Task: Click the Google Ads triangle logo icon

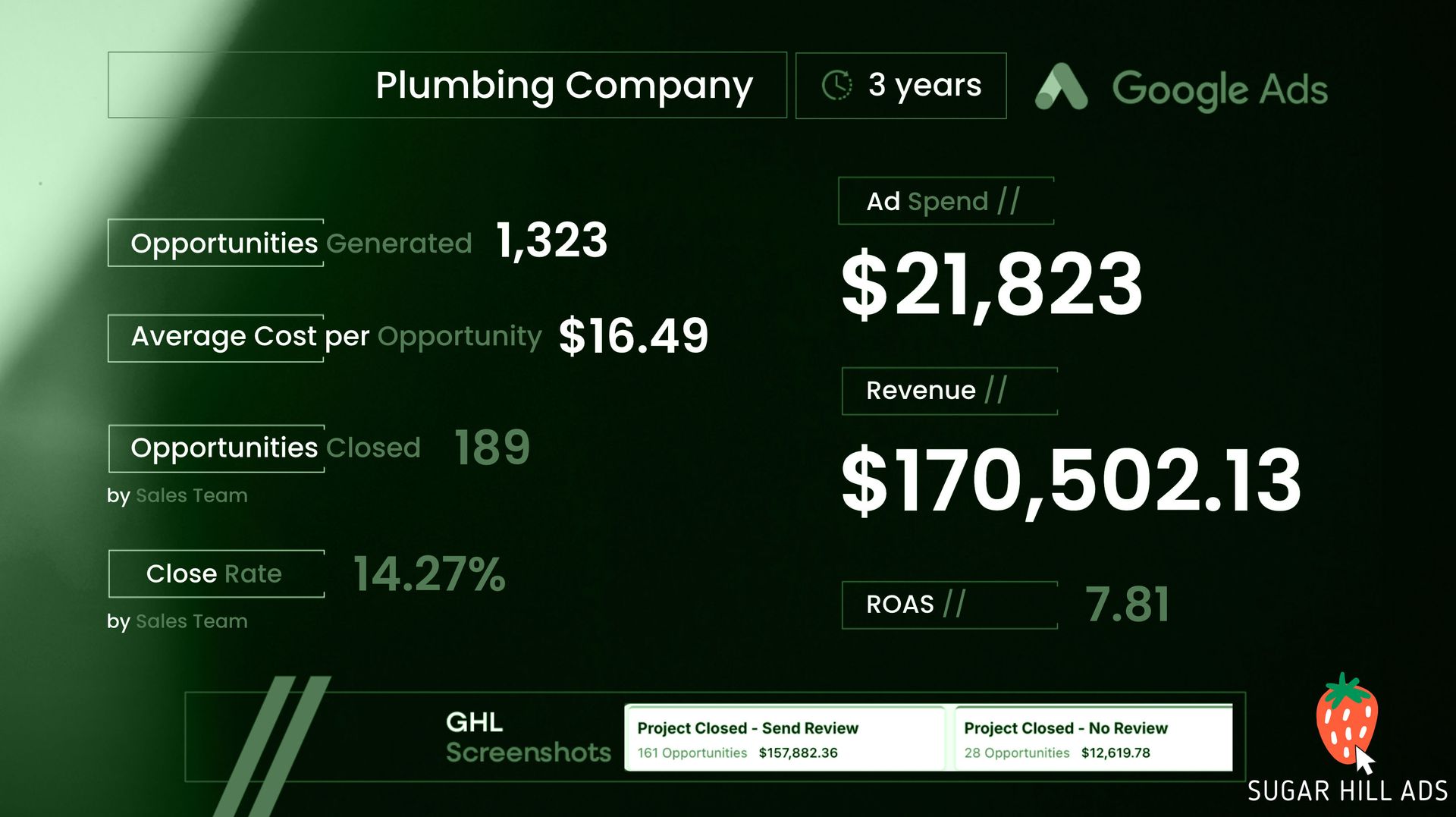Action: pos(1061,88)
